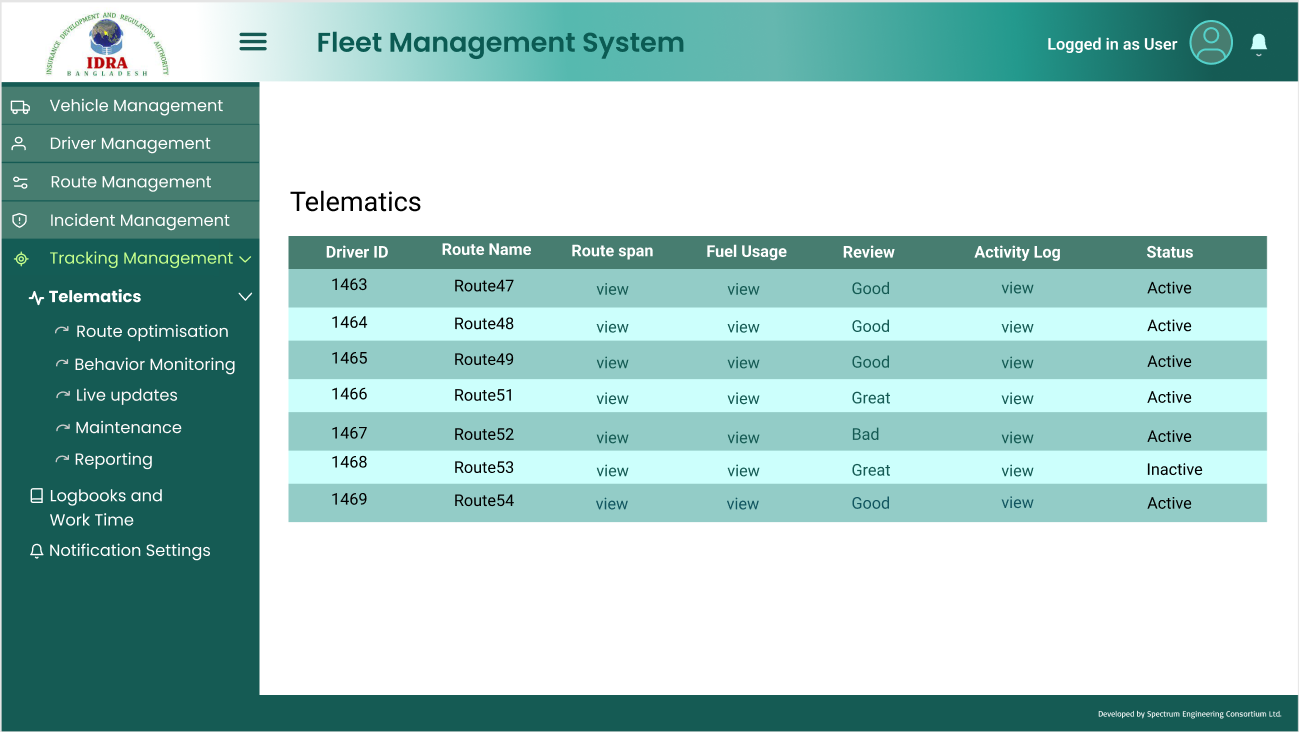Collapse the Telematics submenu arrow
Image resolution: width=1299 pixels, height=732 pixels.
coord(245,297)
